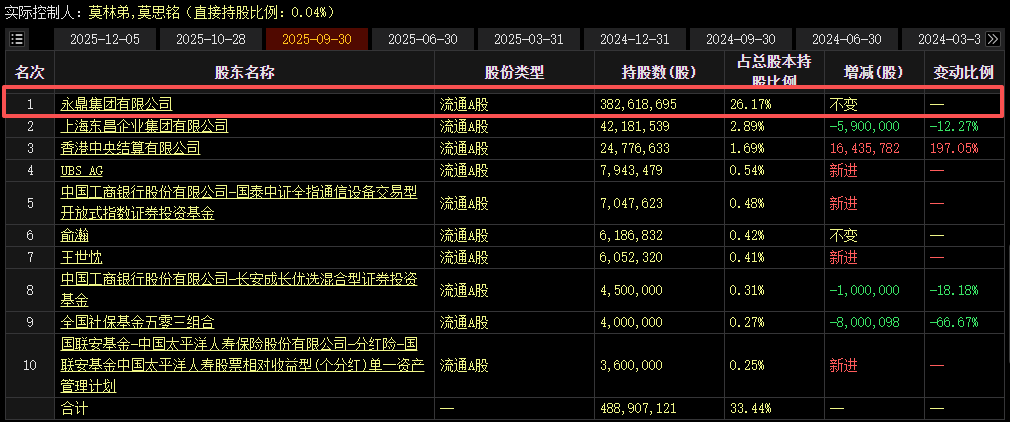Open shareholder link 香港中央结算有限公司
This screenshot has width=1010, height=422.
tap(131, 148)
